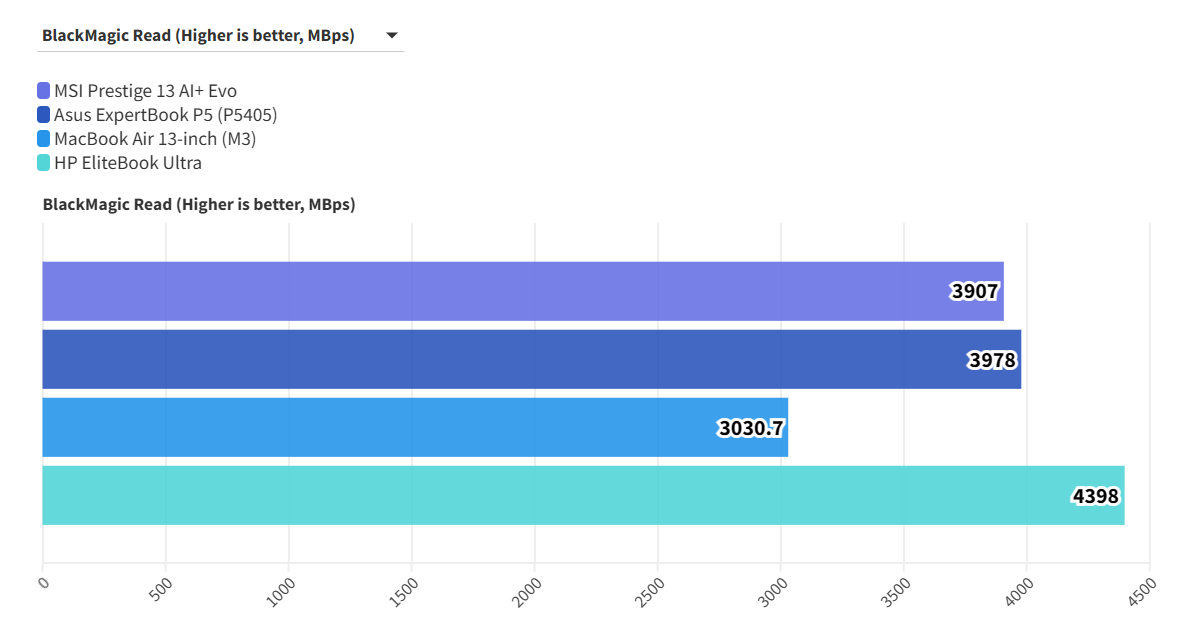Click the MacBook Air legend color square
1193x623 pixels.
(x=44, y=139)
